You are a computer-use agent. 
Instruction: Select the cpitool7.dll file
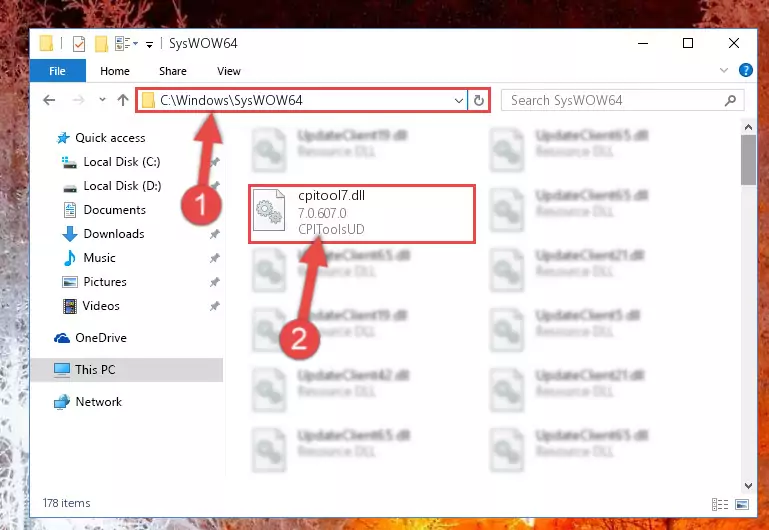tap(362, 214)
